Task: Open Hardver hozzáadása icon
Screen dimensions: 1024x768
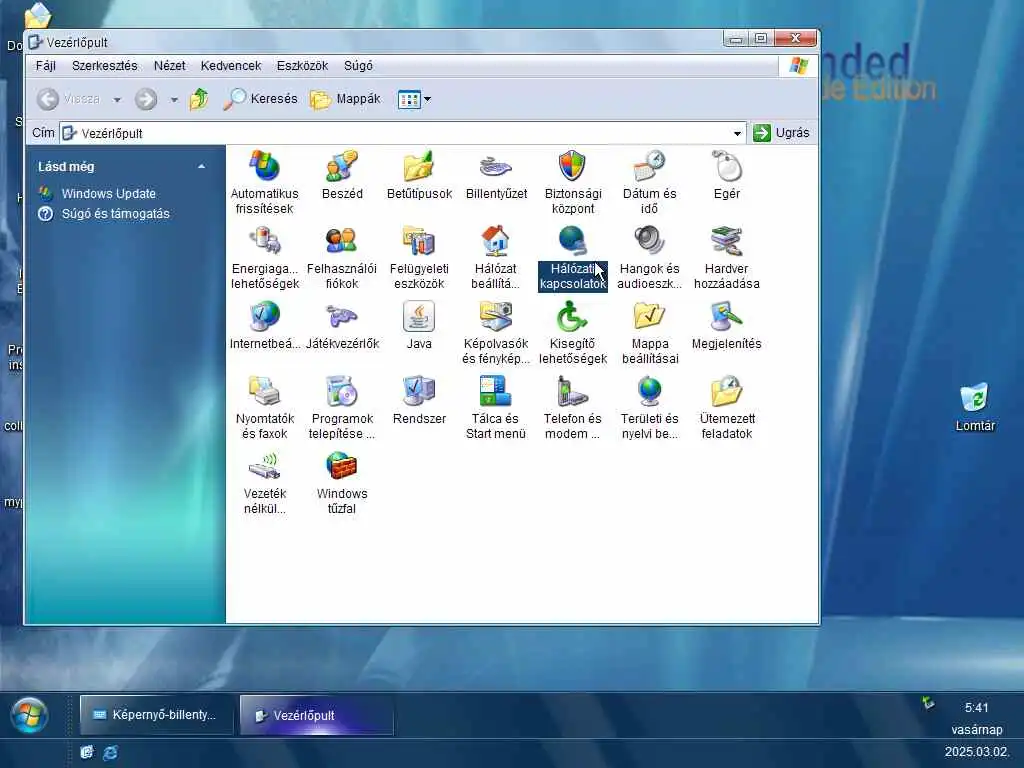Action: [727, 257]
